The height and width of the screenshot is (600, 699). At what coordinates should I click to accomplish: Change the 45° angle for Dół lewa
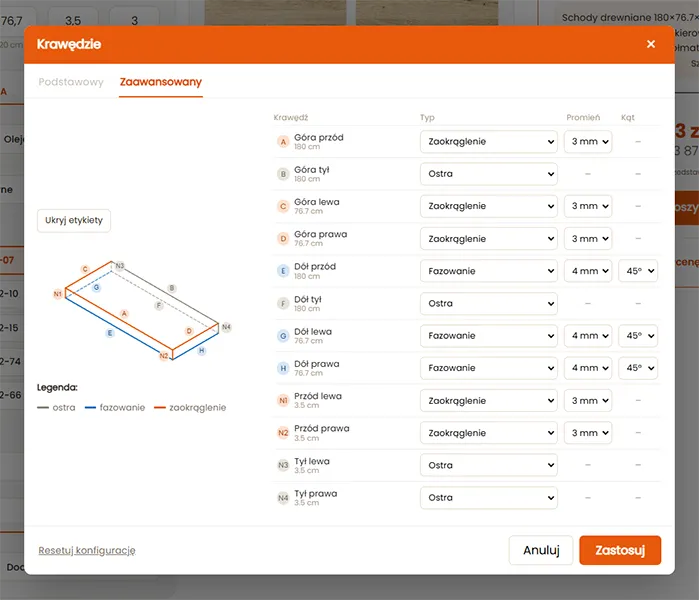638,336
